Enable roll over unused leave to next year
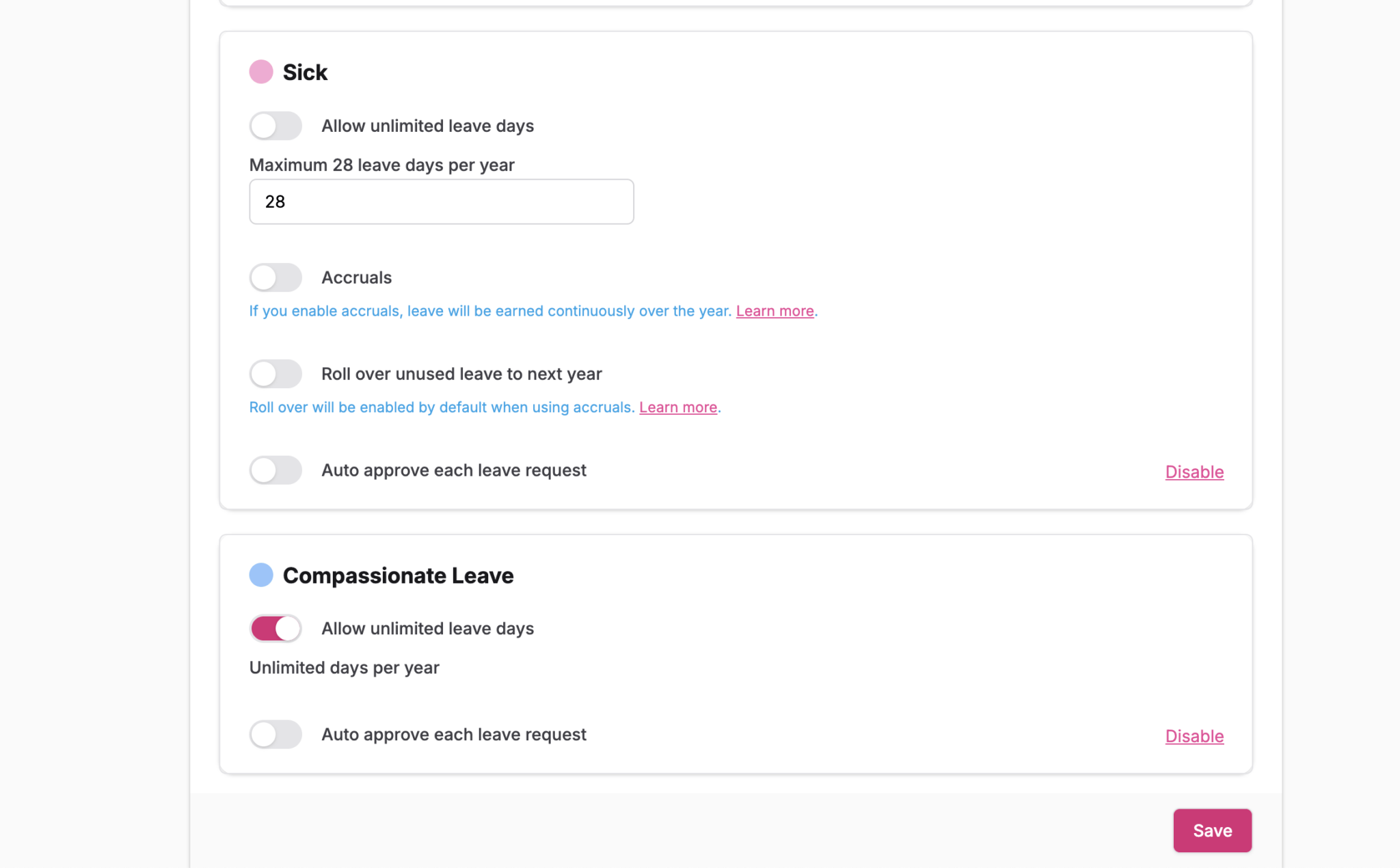 (x=275, y=373)
